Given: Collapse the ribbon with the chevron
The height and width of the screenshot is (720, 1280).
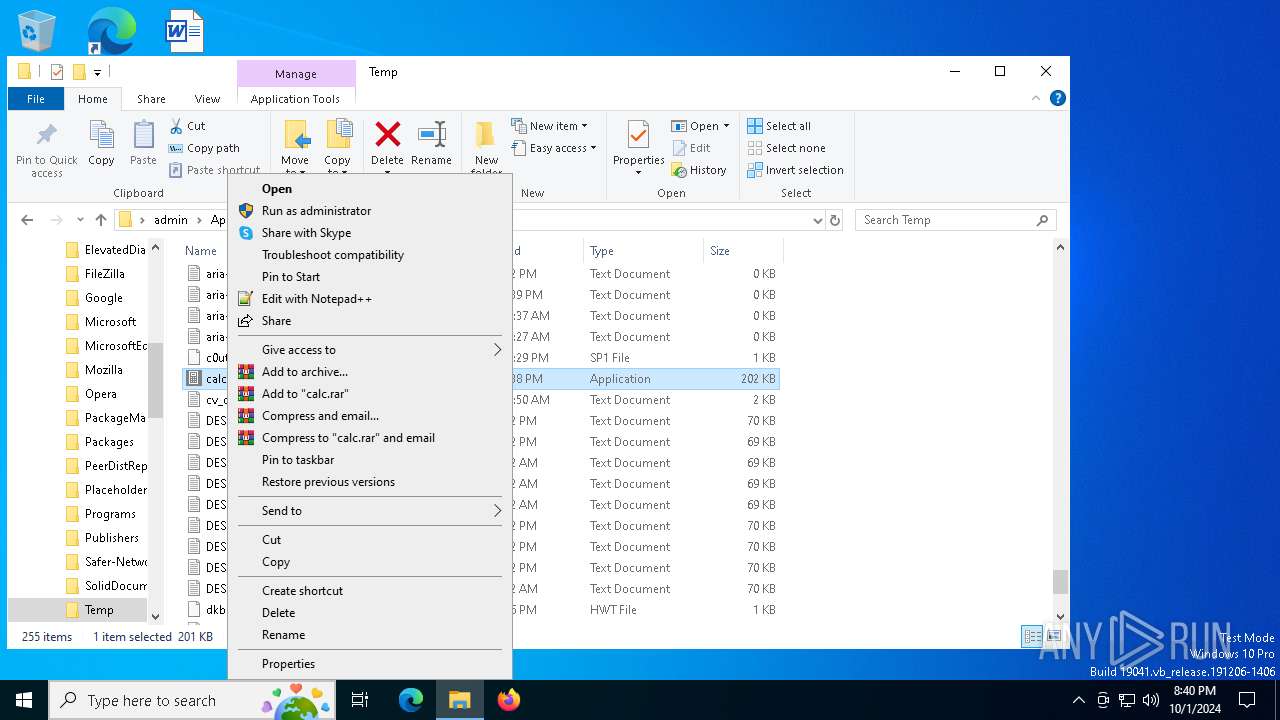Looking at the screenshot, I should tap(1036, 98).
